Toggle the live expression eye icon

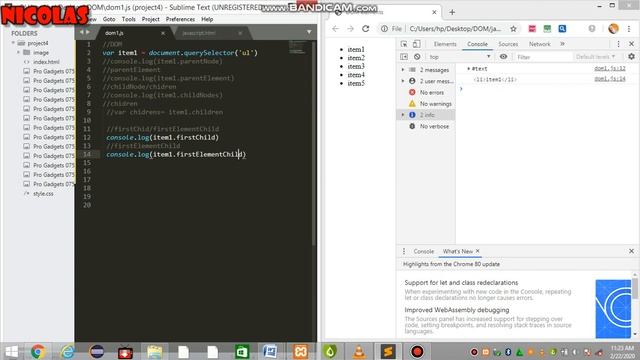pos(503,57)
